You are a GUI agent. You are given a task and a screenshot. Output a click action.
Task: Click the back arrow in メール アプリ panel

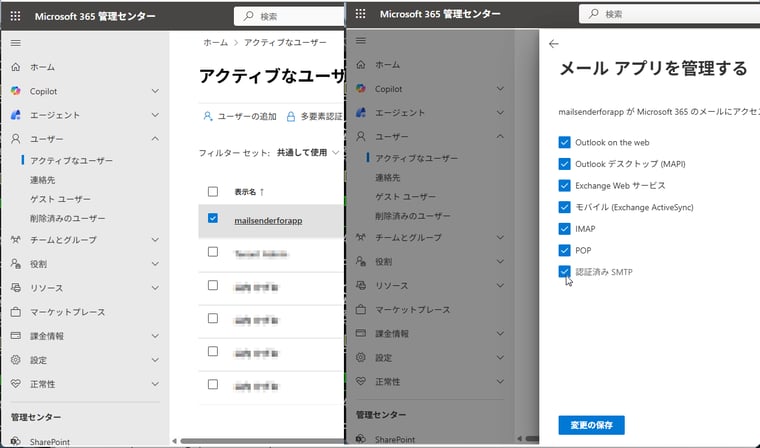pos(554,44)
